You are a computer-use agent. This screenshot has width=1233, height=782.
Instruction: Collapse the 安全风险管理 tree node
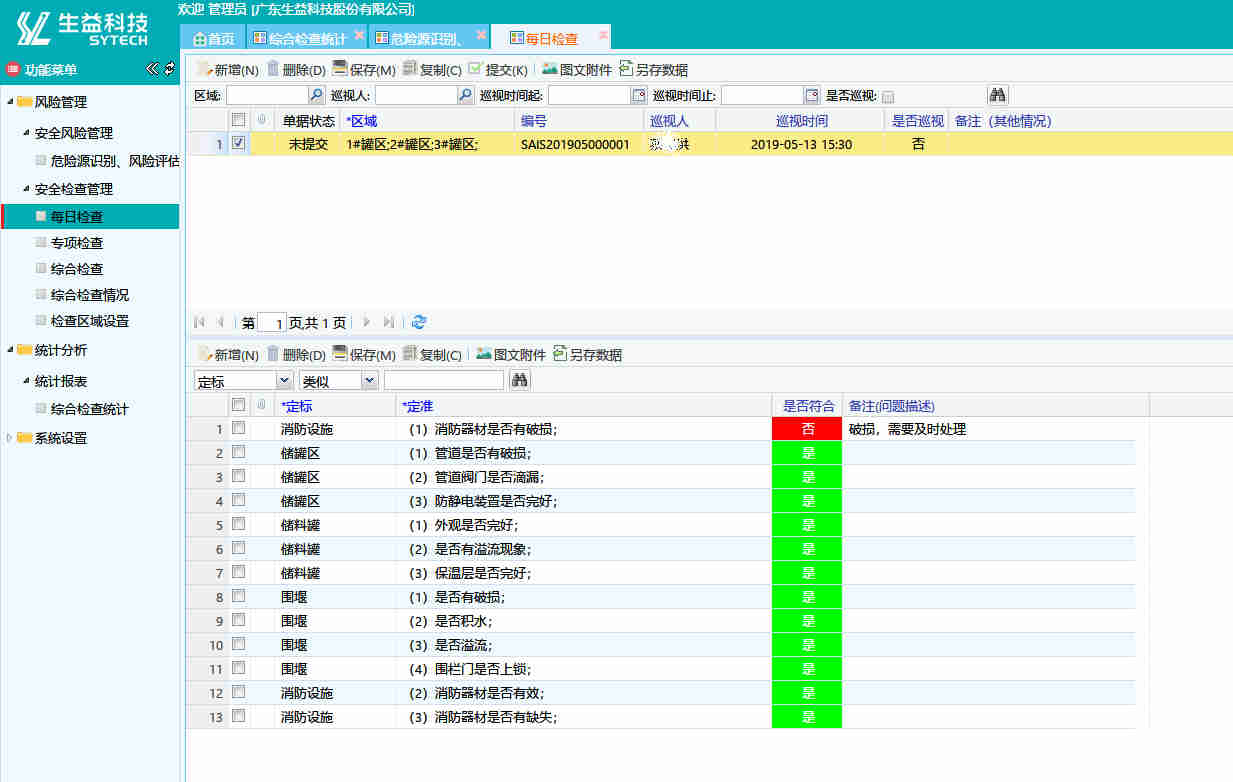[x=27, y=133]
